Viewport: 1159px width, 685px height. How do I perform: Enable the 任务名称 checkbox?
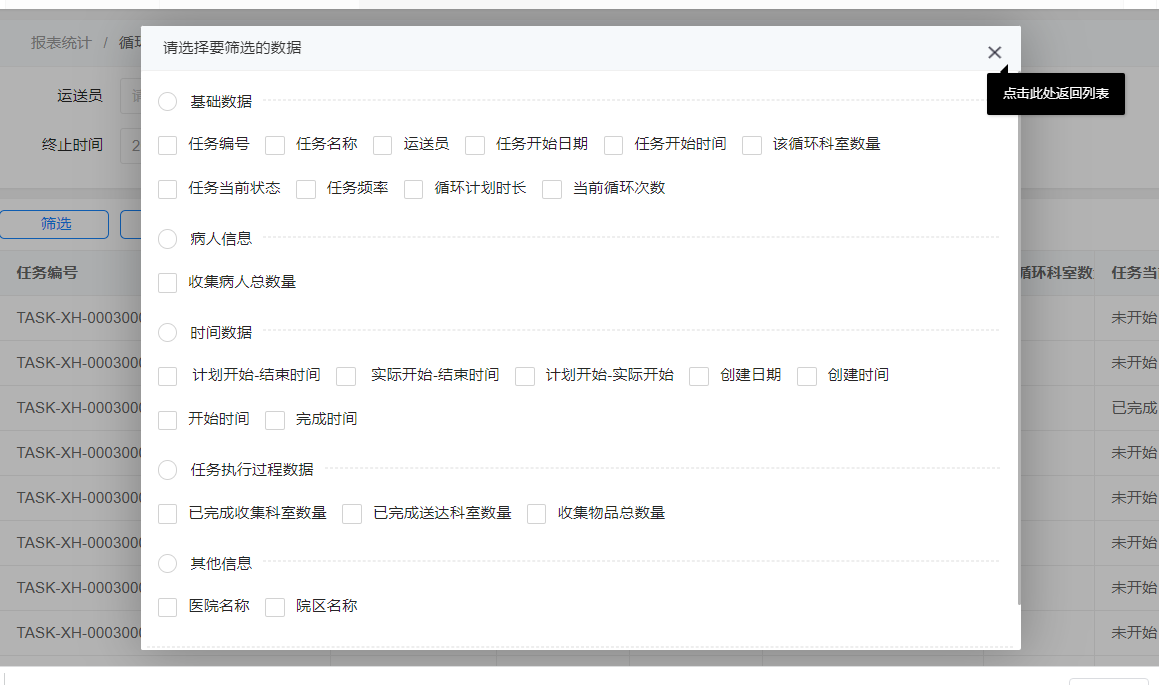[x=275, y=145]
